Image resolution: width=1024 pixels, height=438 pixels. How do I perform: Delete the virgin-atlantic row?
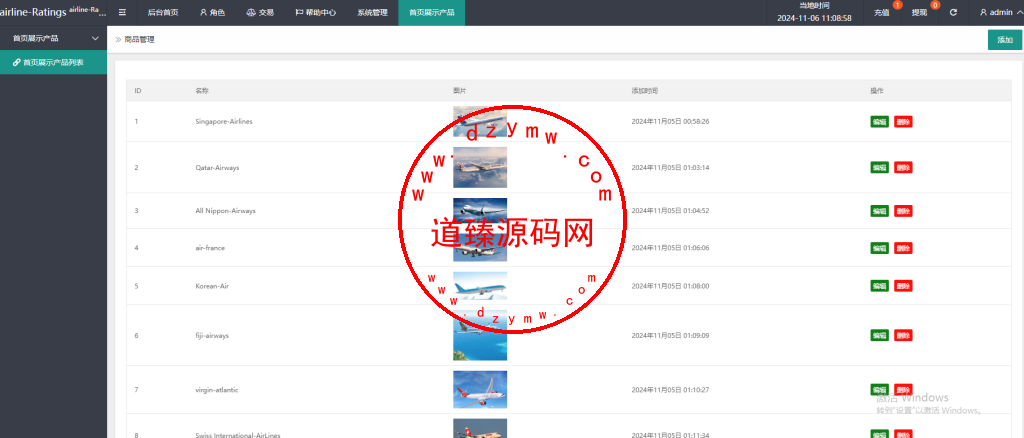903,390
